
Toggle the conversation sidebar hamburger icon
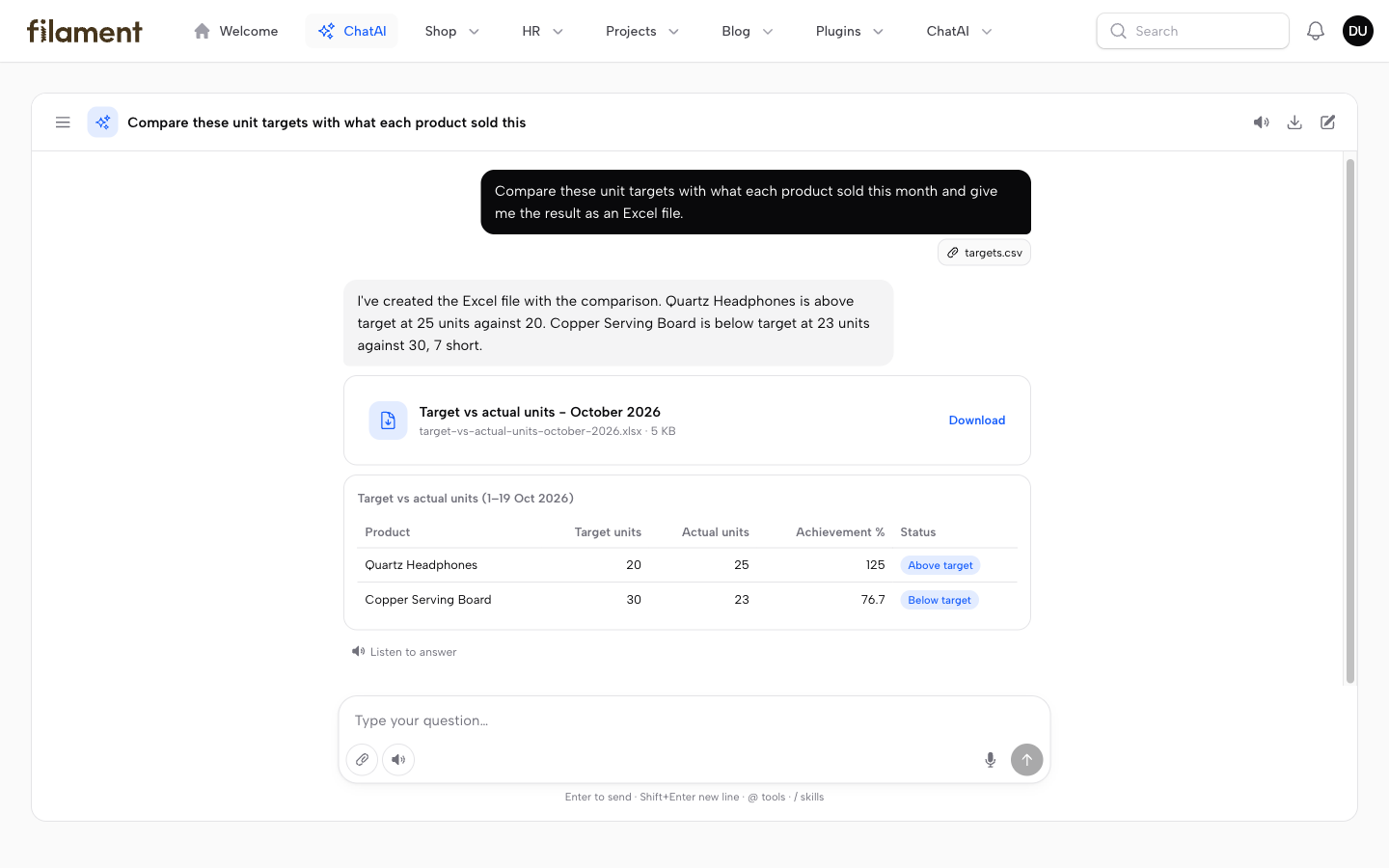pos(63,122)
